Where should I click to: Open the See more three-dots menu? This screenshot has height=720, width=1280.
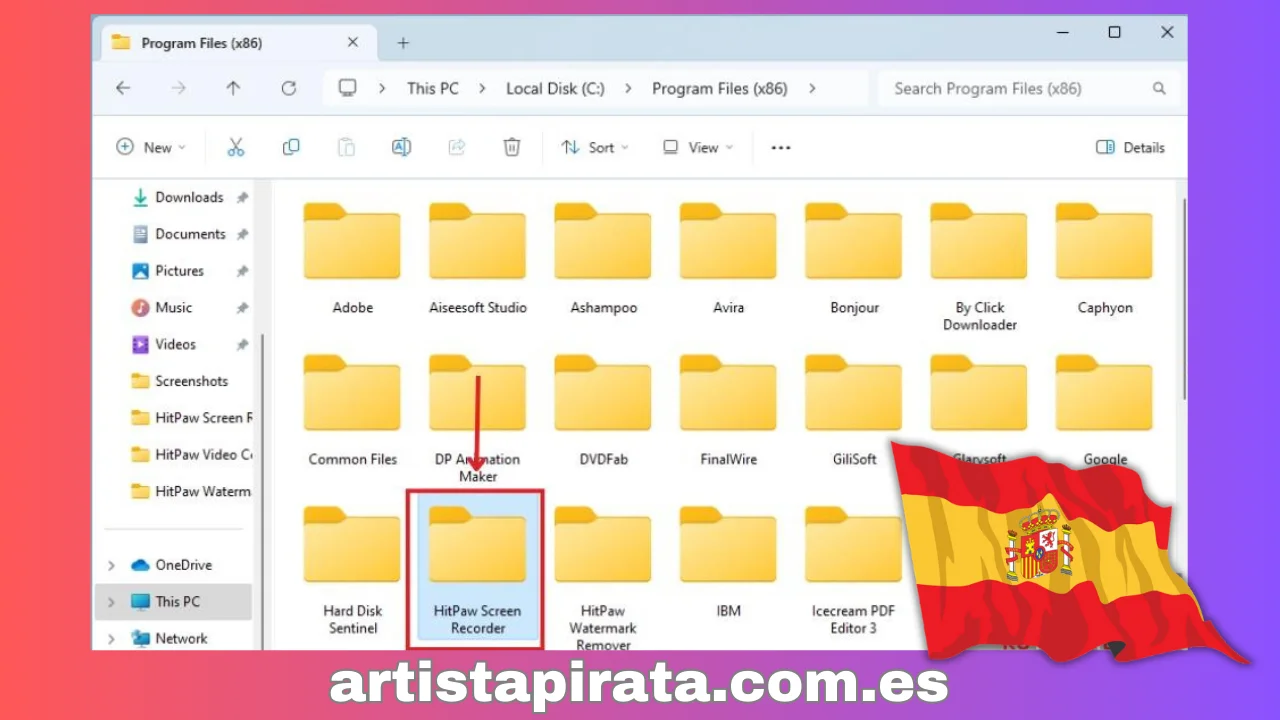pos(781,147)
